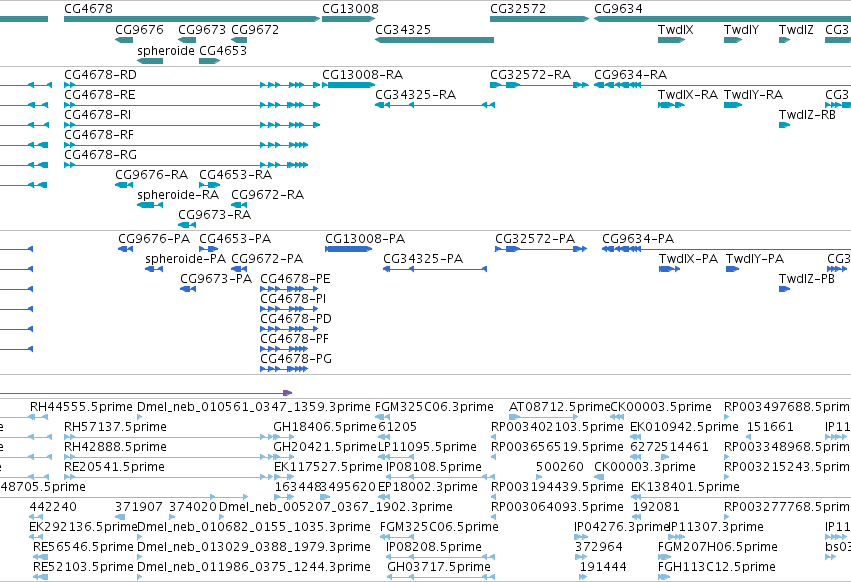851x582 pixels.
Task: Select the CG9634-PA protein label
Action: point(638,238)
